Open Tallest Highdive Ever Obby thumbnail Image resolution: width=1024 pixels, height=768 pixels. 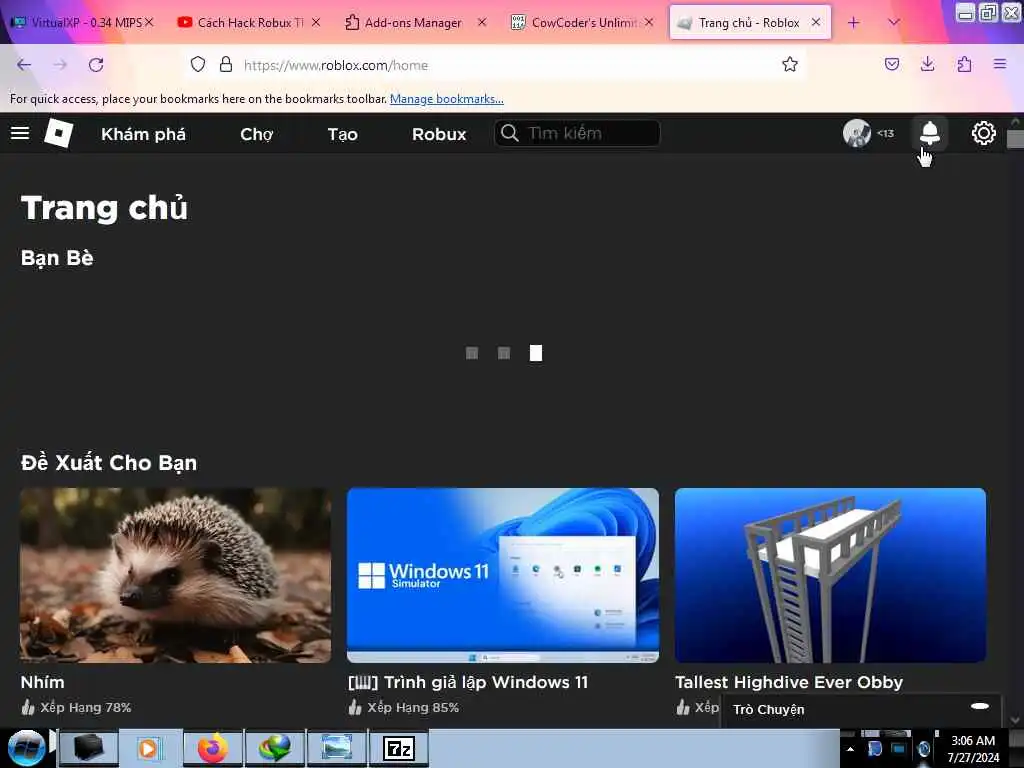point(830,575)
